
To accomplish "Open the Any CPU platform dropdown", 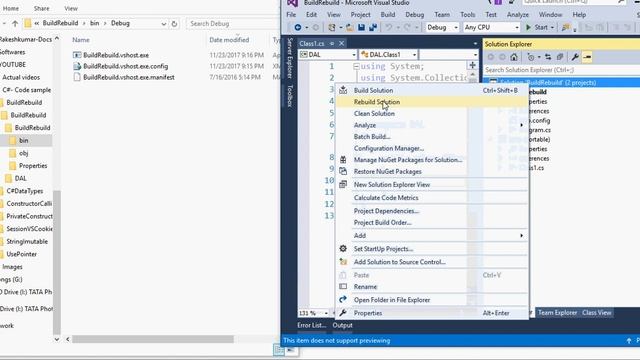I will tap(491, 27).
